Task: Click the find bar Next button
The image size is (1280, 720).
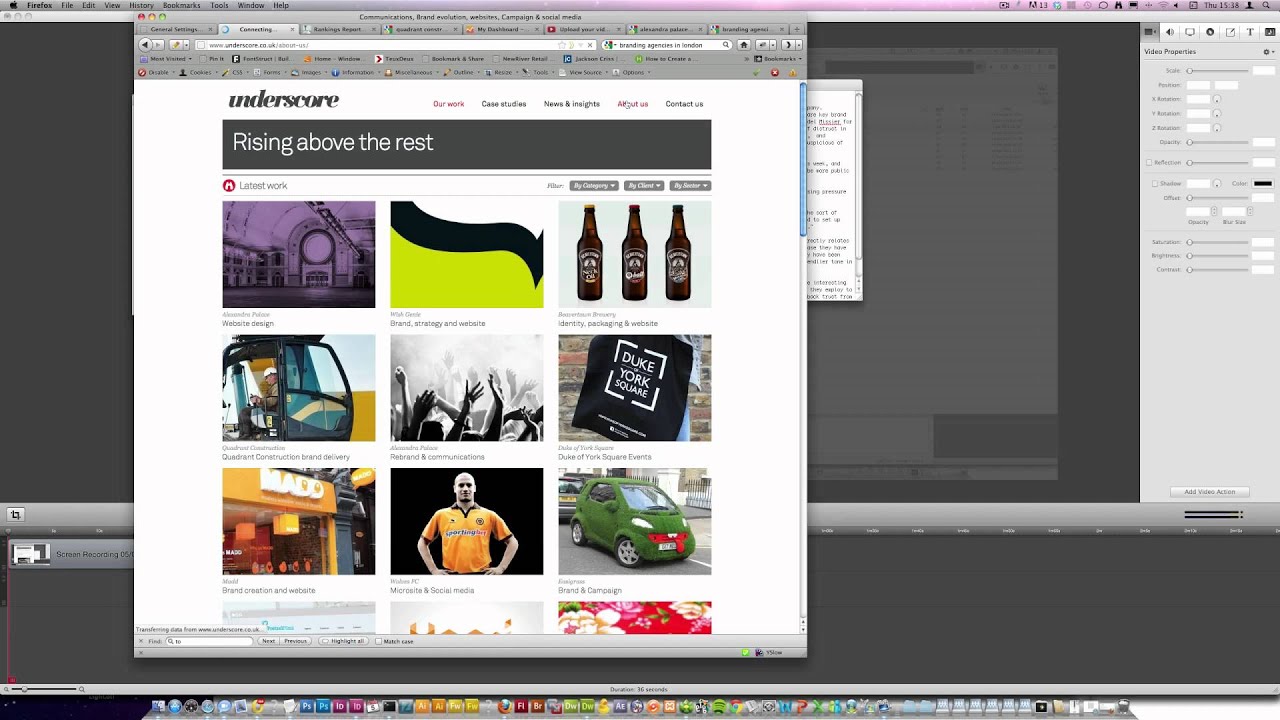Action: [x=268, y=641]
